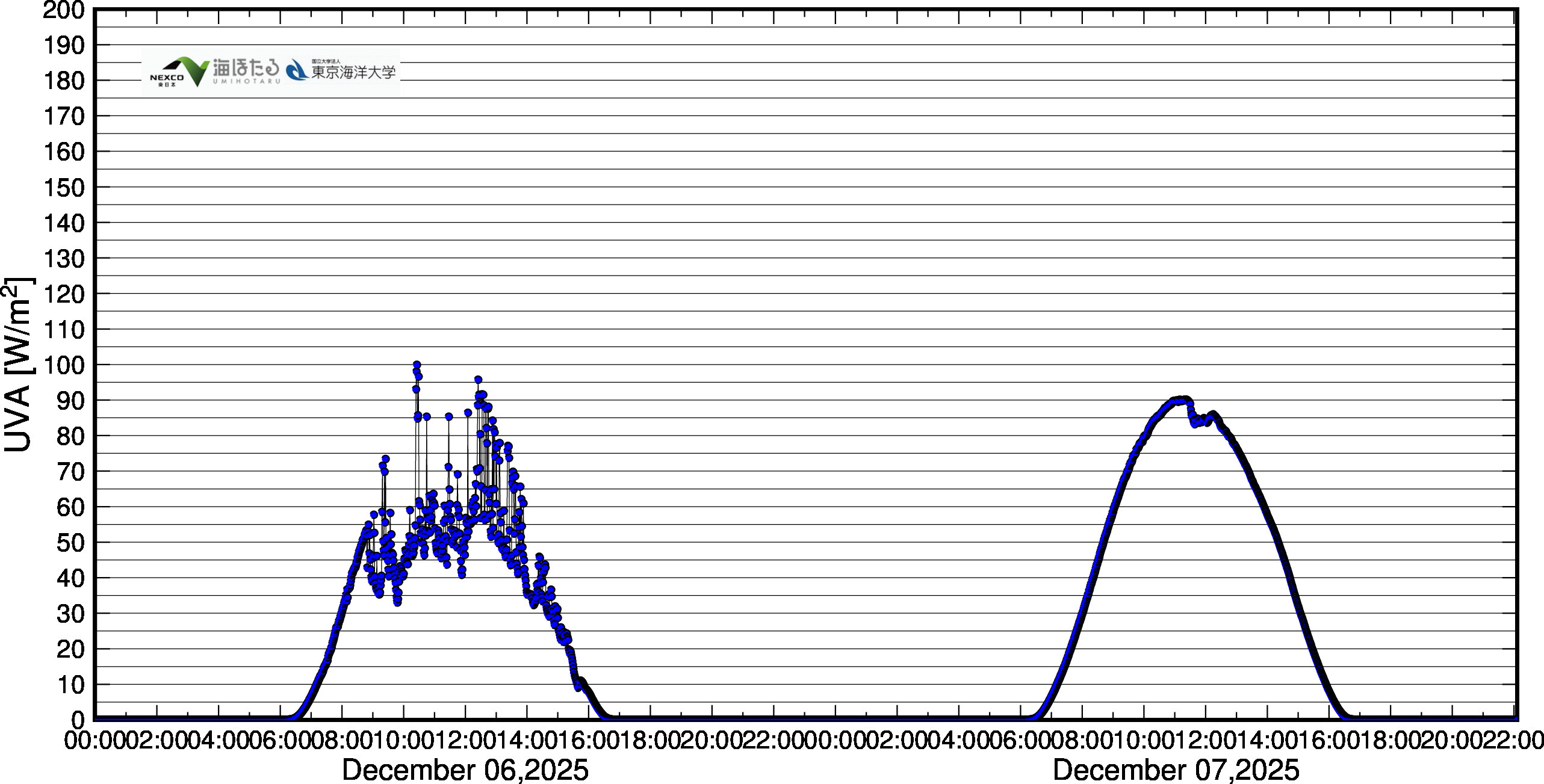Click the 東京海洋大学 logo text
Image resolution: width=1544 pixels, height=784 pixels.
353,72
